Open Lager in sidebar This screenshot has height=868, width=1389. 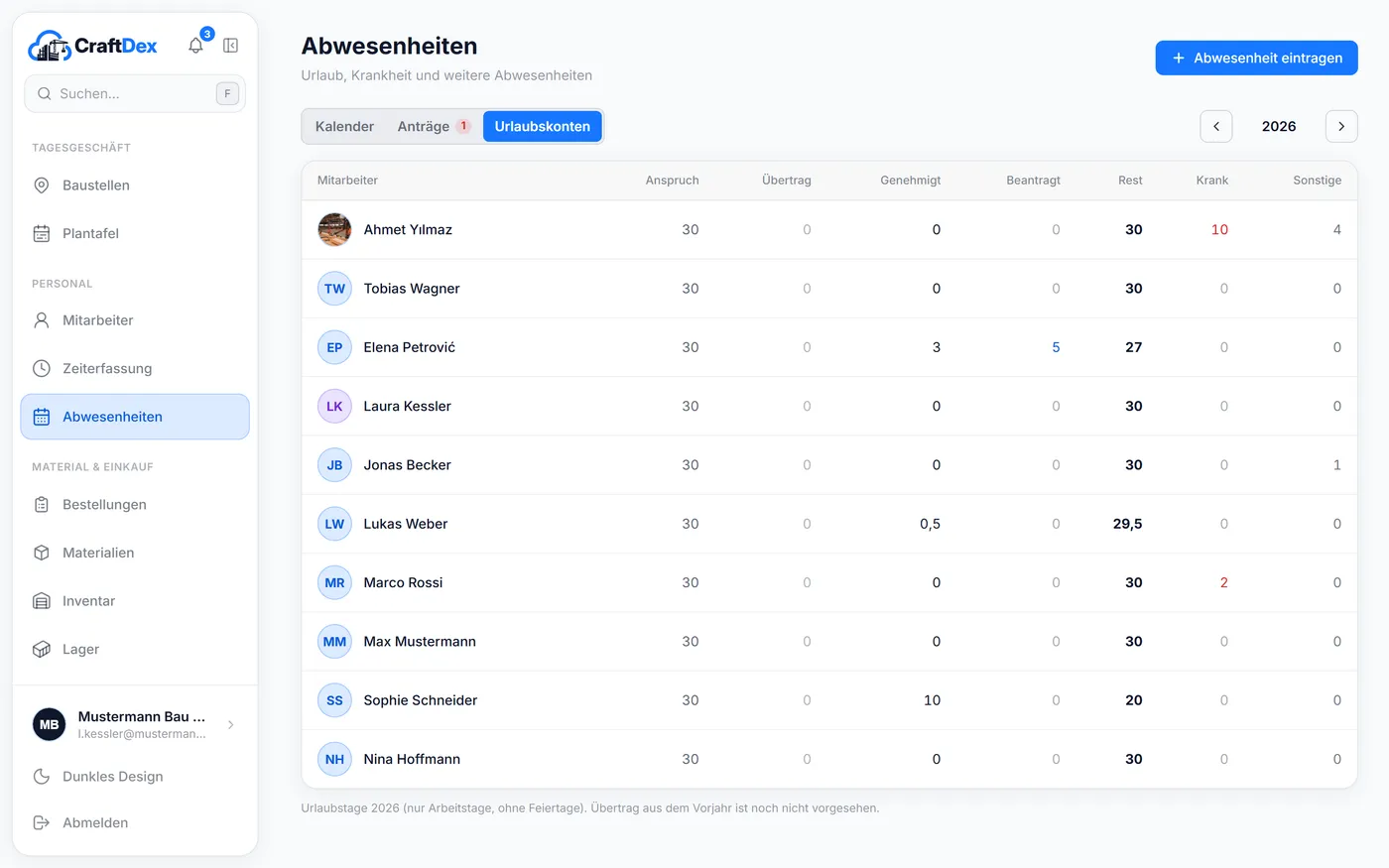[135, 650]
